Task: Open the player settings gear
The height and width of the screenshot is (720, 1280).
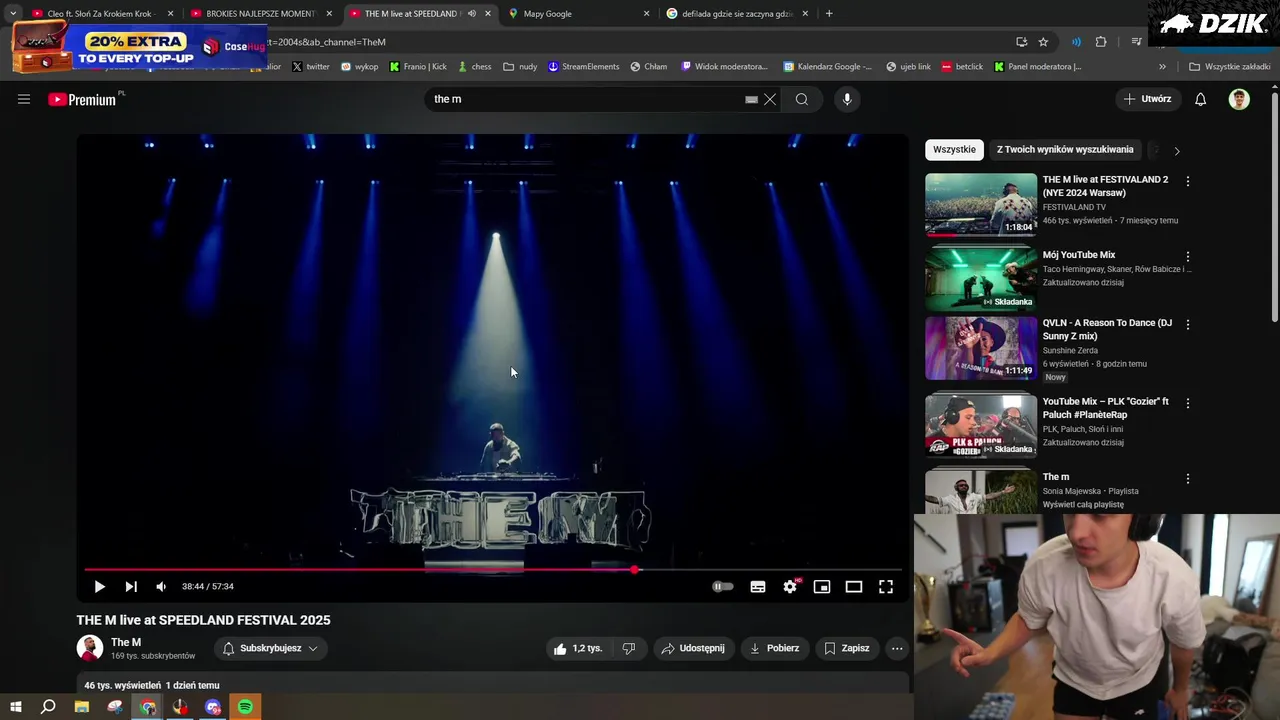Action: [x=790, y=587]
